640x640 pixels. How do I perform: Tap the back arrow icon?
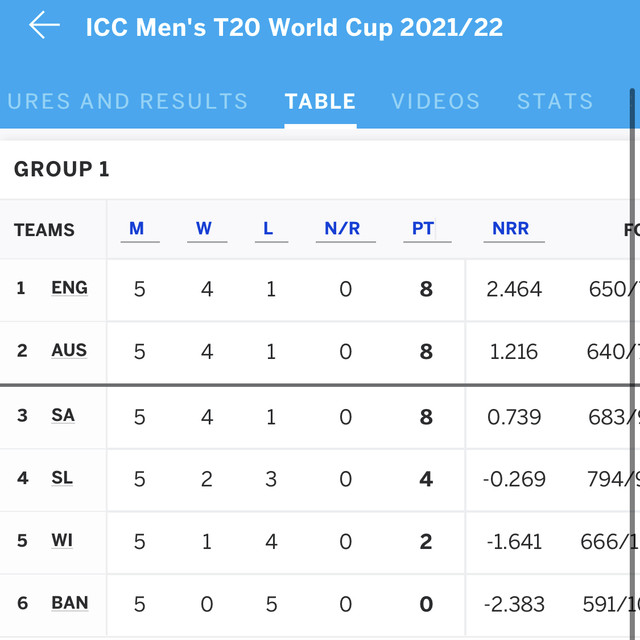coord(44,25)
